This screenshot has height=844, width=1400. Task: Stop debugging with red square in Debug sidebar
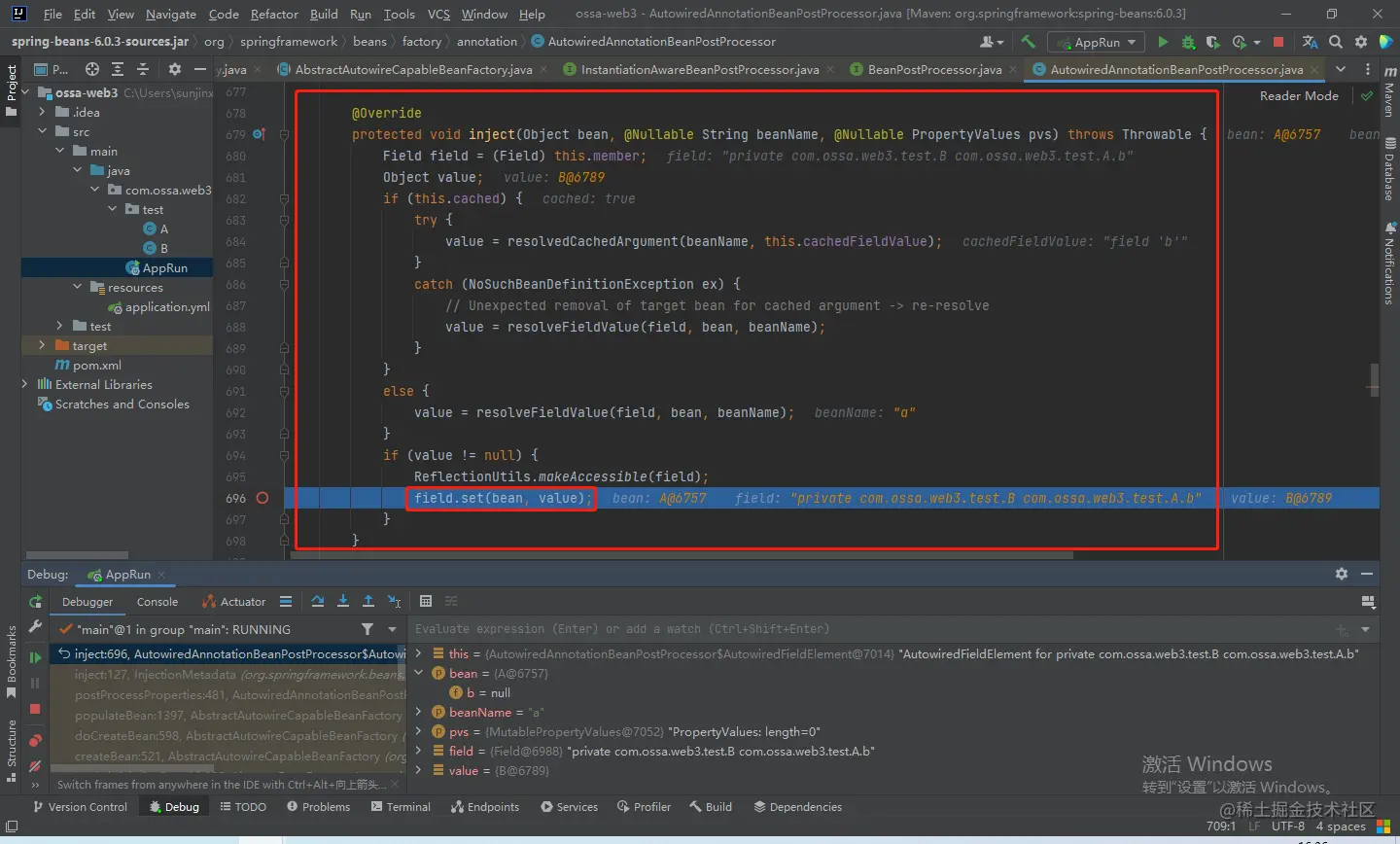35,710
